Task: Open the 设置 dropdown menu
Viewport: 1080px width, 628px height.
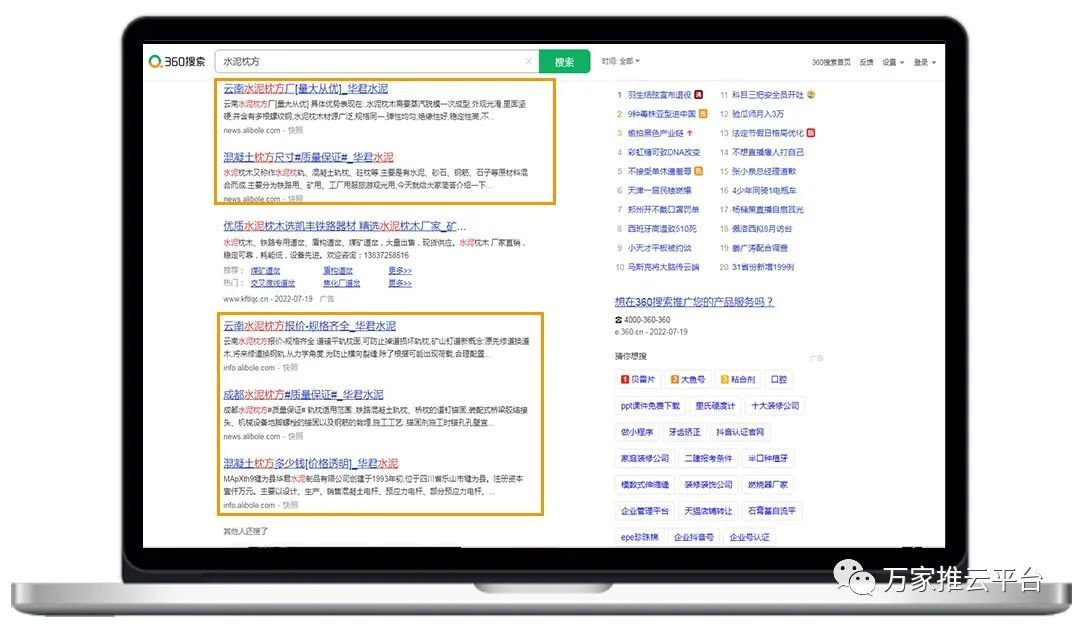Action: click(x=892, y=62)
